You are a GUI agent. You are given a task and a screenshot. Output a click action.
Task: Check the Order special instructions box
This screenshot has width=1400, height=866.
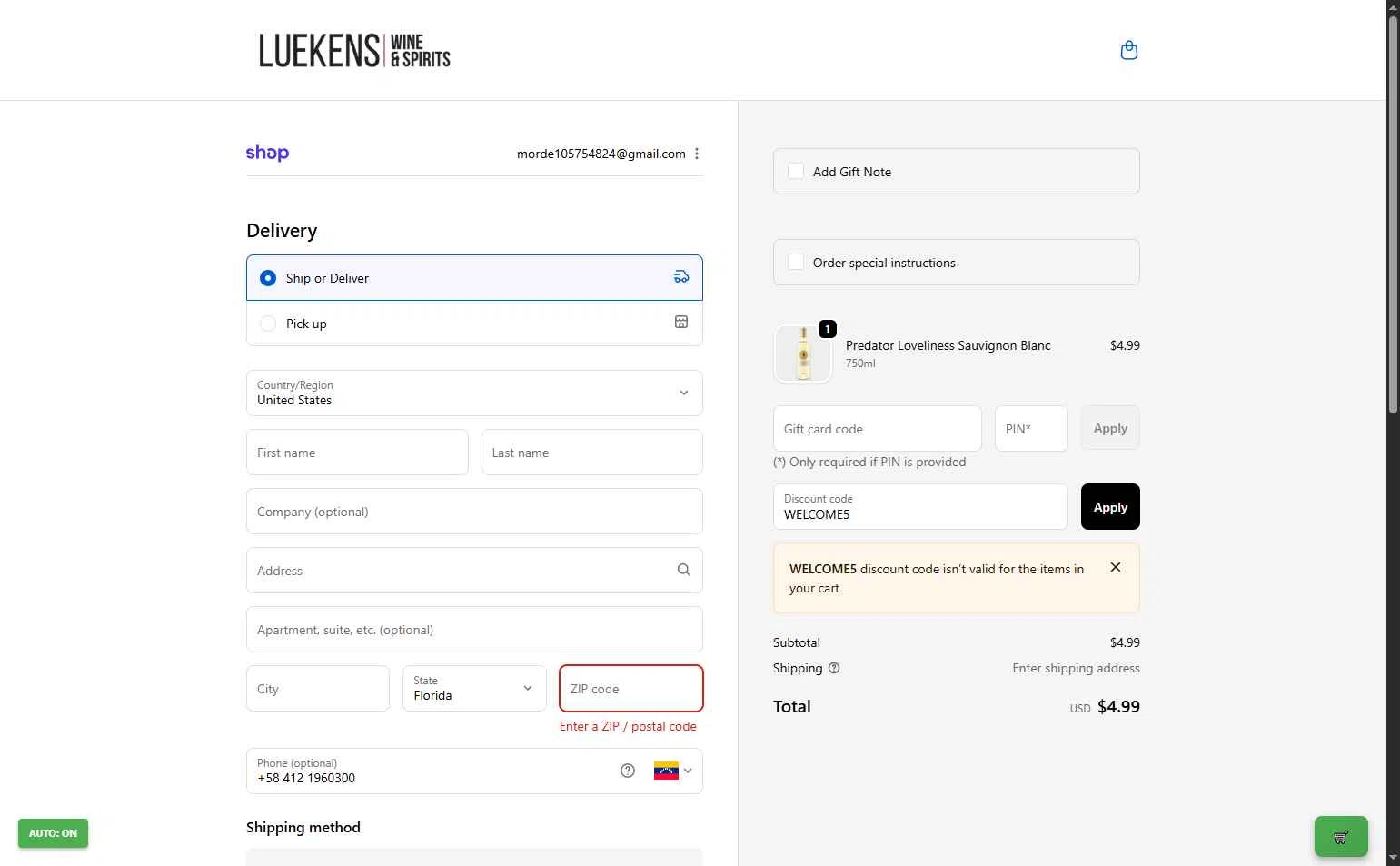point(796,262)
